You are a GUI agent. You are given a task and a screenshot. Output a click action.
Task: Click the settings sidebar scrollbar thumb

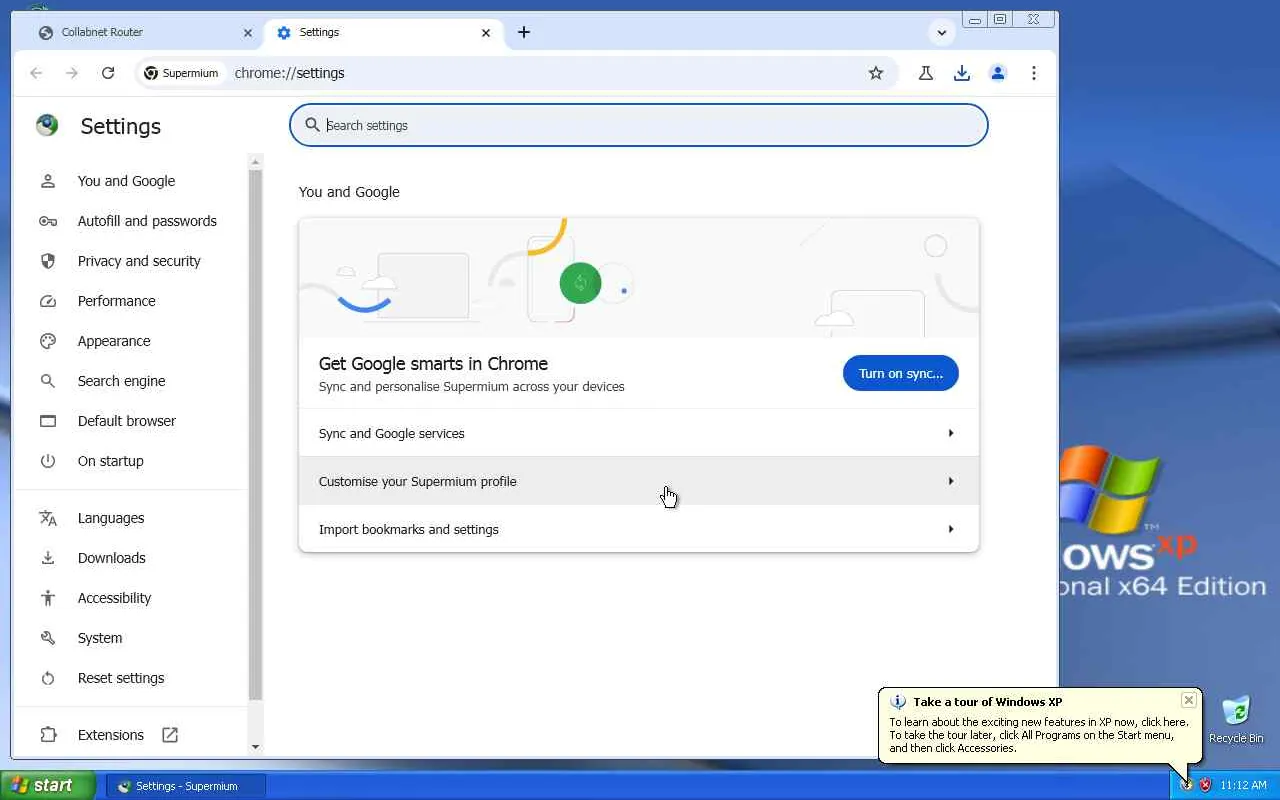[x=255, y=434]
